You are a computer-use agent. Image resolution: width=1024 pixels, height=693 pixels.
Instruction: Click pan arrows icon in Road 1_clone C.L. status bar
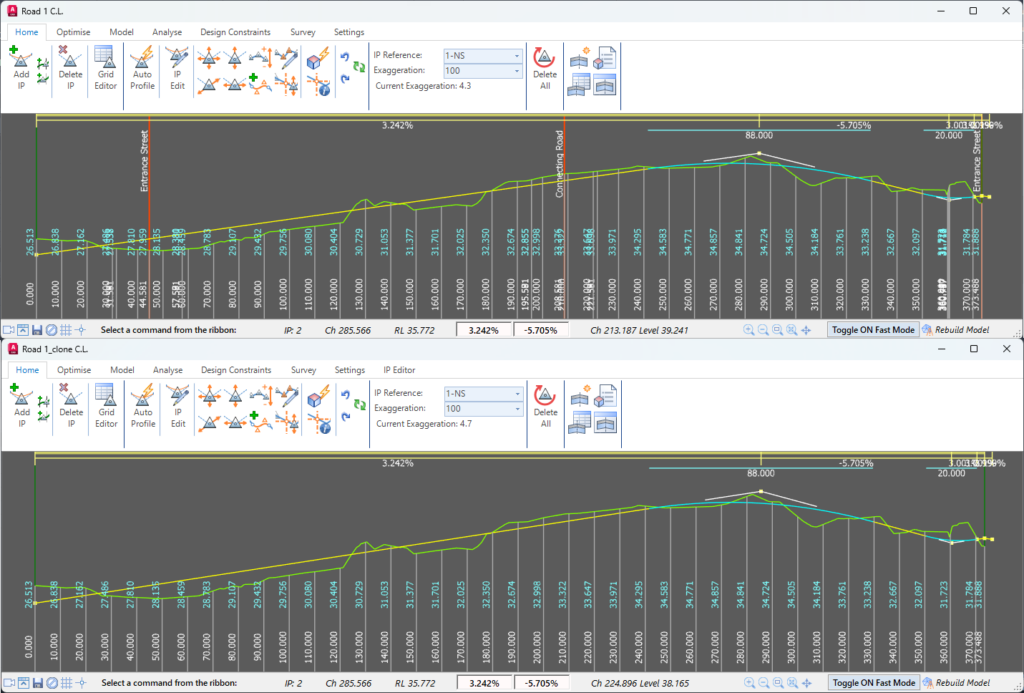(807, 683)
